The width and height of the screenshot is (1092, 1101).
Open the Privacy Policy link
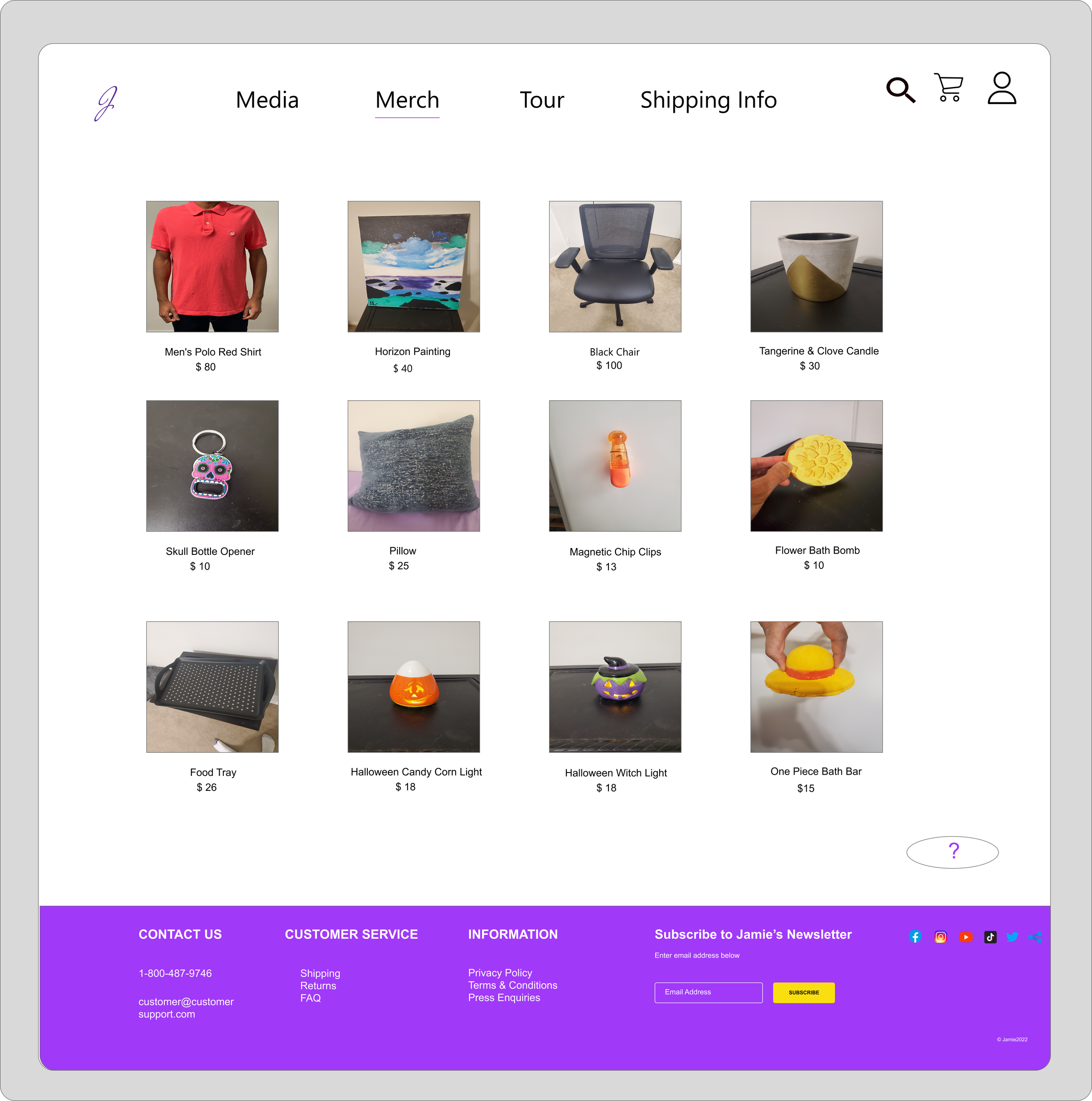500,972
